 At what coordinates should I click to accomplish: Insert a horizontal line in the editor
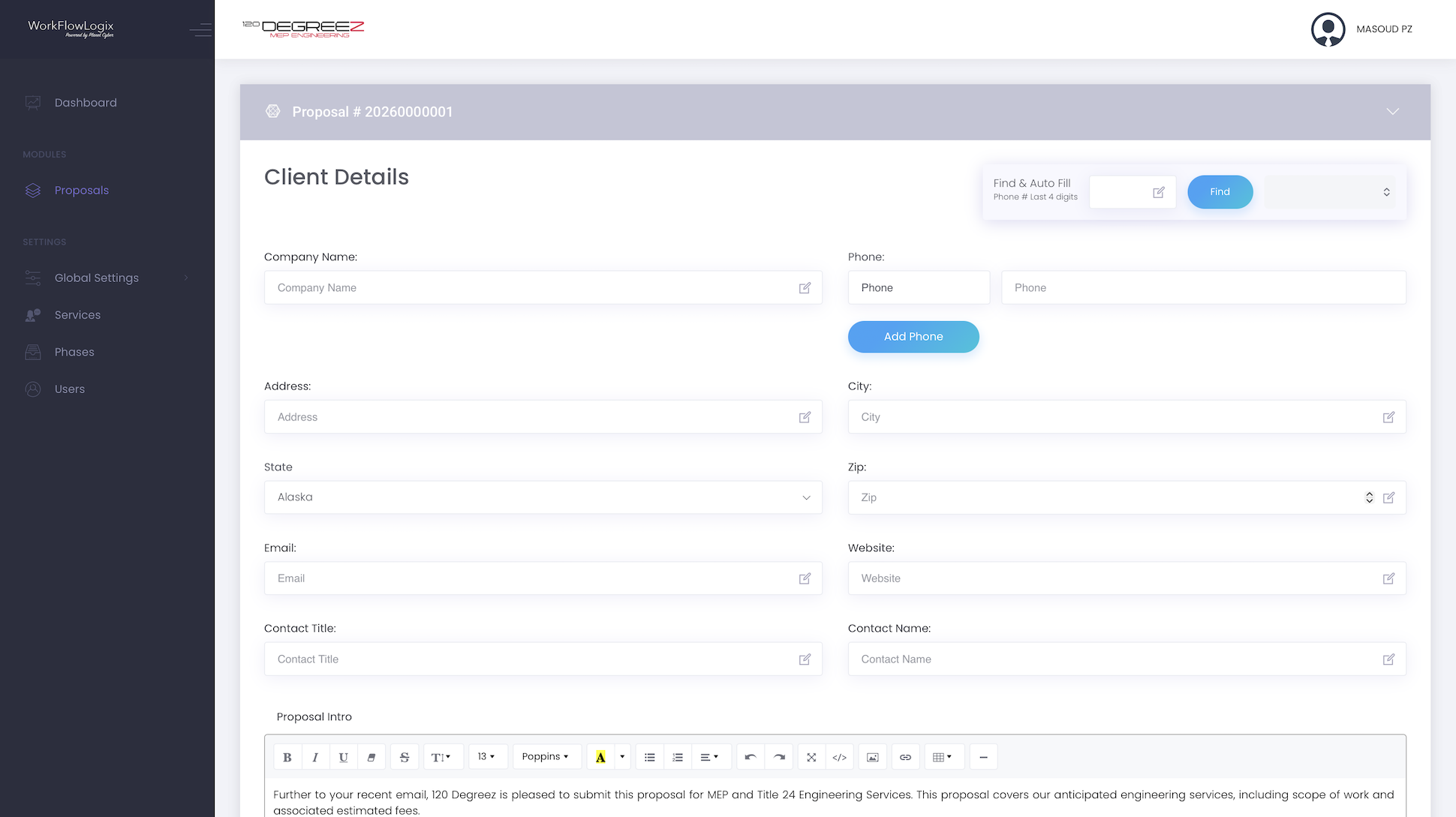click(x=983, y=756)
